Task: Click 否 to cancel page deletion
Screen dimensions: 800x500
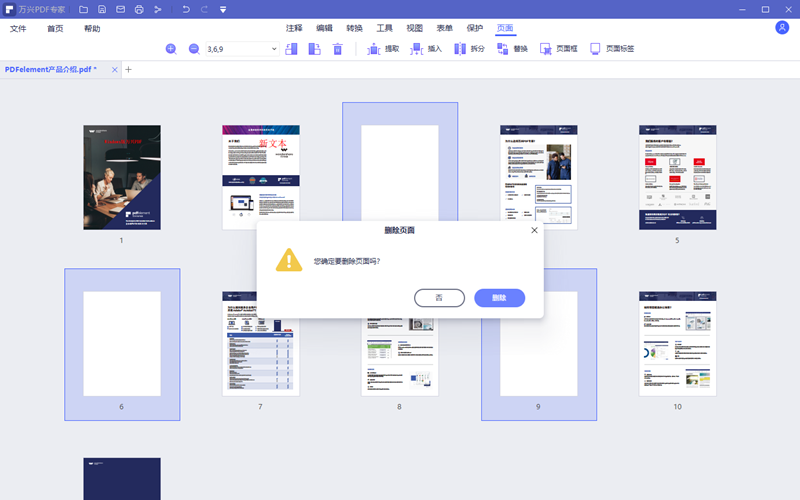Action: click(439, 298)
